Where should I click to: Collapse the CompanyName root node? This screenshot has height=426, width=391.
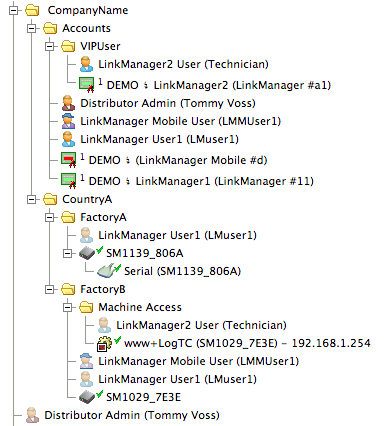pos(14,10)
